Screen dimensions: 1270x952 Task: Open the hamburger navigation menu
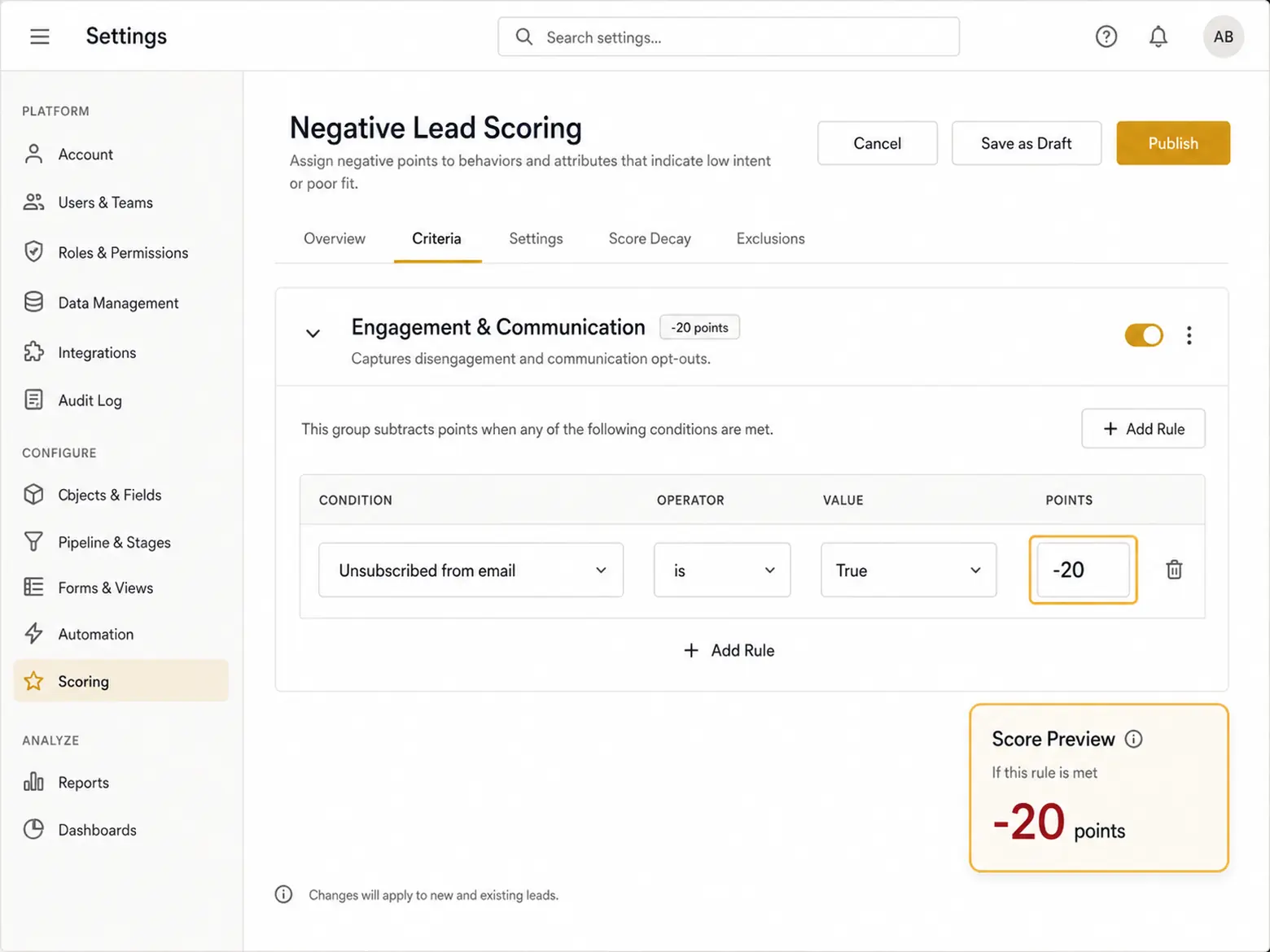40,37
